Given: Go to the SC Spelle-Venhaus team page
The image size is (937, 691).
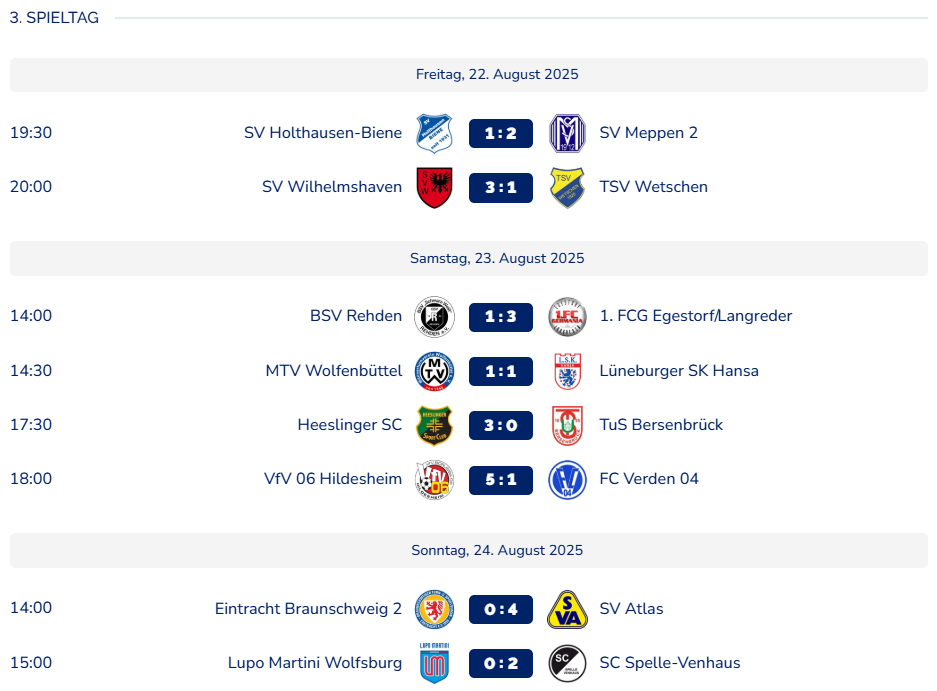Looking at the screenshot, I should click(670, 662).
